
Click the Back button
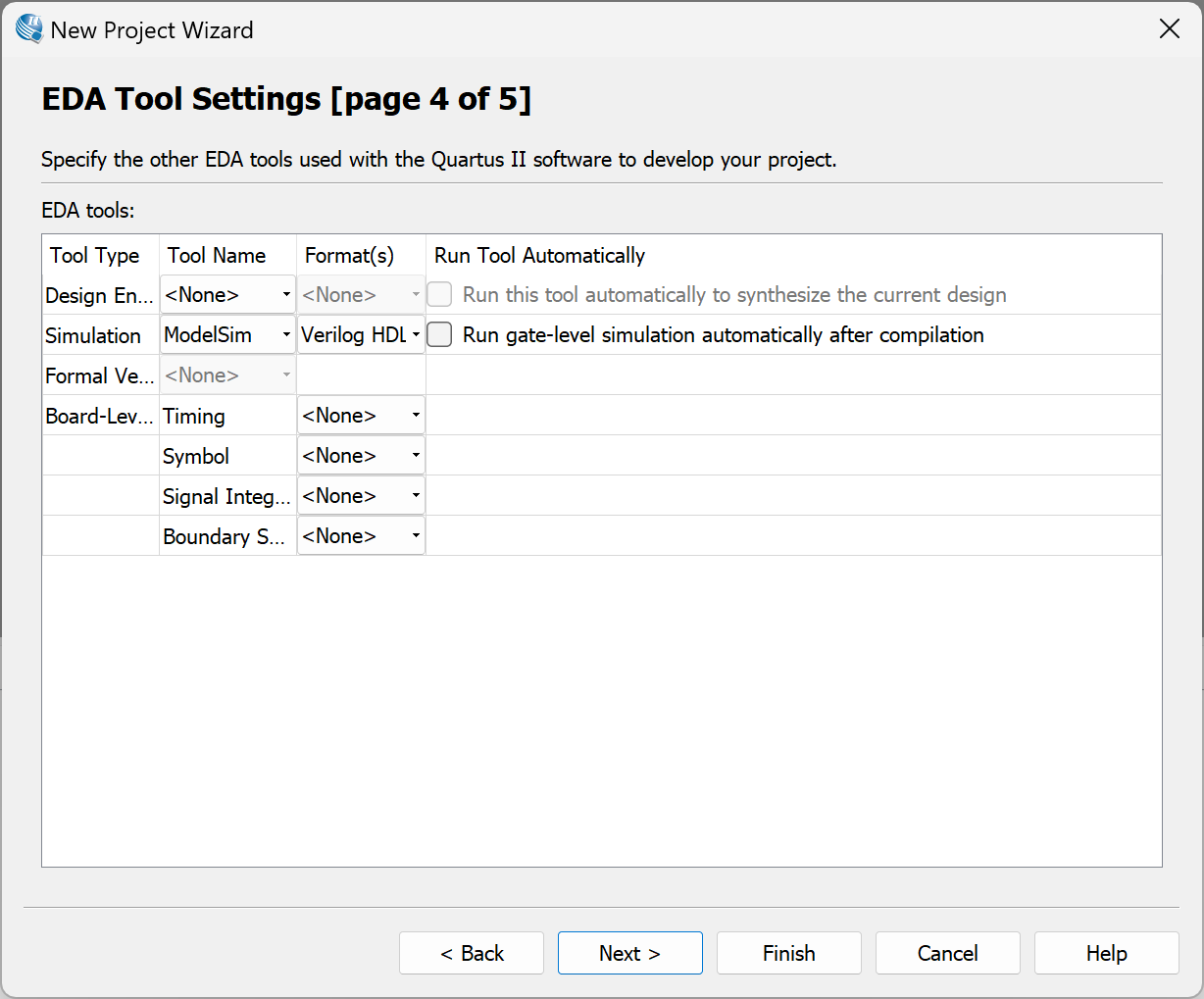[472, 953]
